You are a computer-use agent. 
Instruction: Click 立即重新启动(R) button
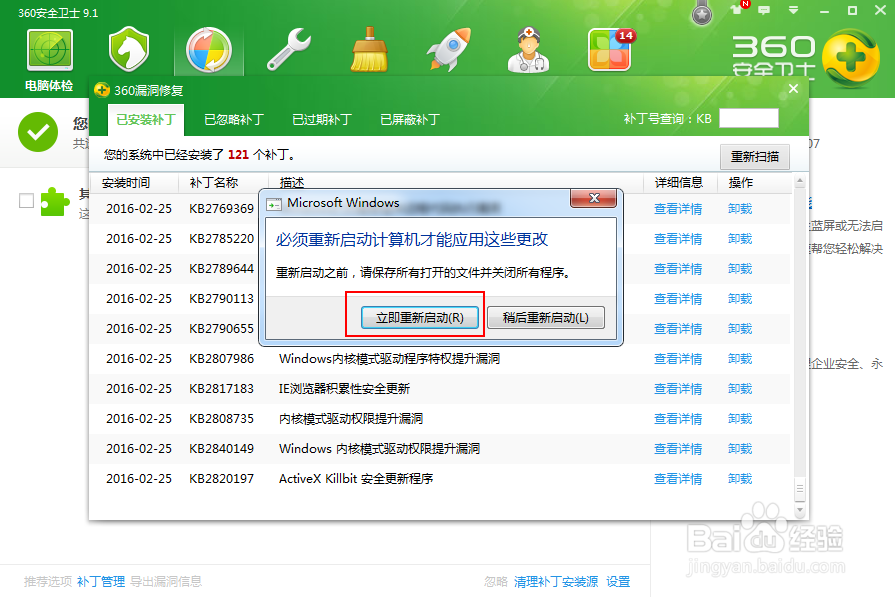coord(420,317)
